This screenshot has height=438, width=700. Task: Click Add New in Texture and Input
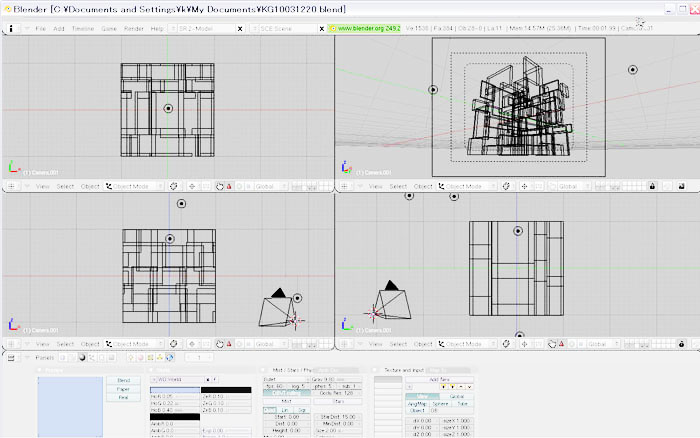point(439,379)
